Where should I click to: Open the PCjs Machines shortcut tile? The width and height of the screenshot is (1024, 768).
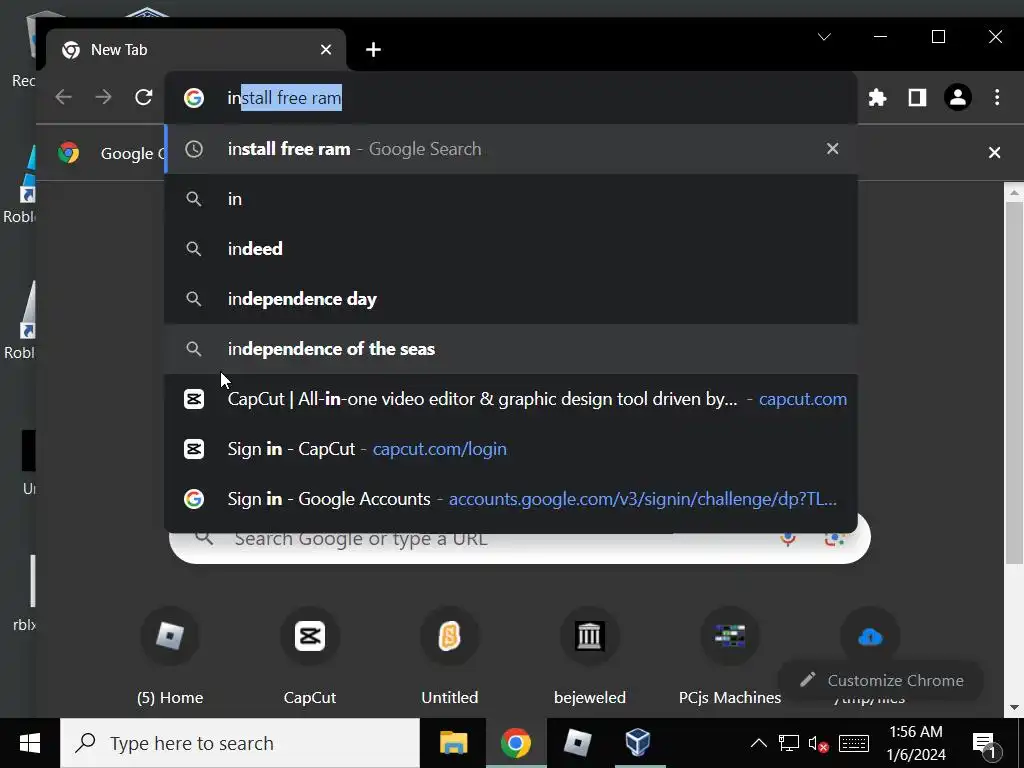click(729, 656)
